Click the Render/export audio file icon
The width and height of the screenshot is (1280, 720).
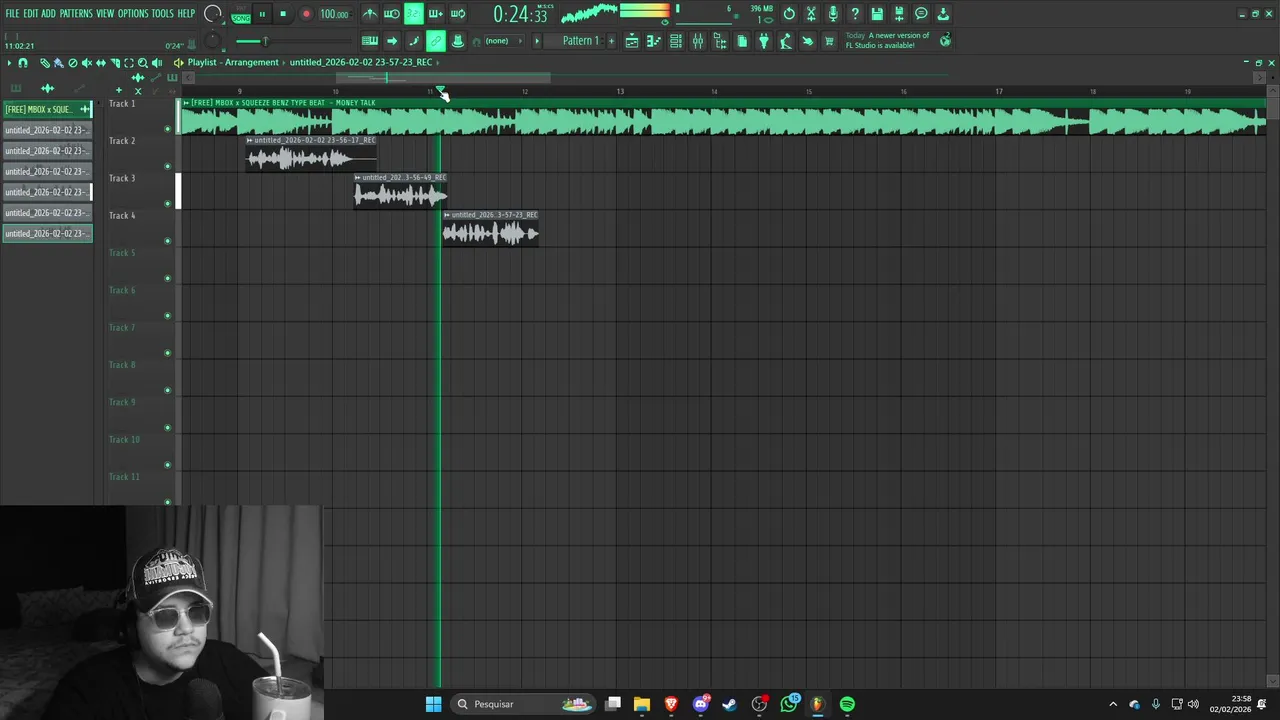coord(899,14)
